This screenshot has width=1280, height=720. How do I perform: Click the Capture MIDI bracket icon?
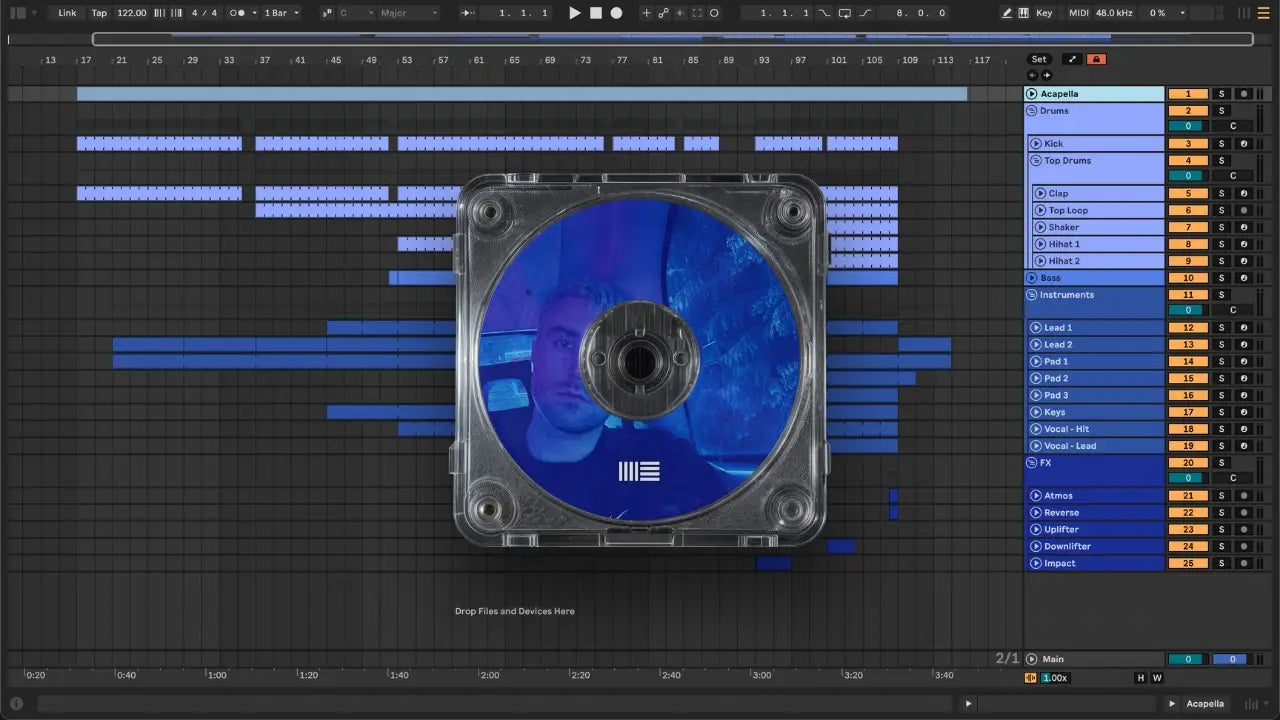point(697,13)
